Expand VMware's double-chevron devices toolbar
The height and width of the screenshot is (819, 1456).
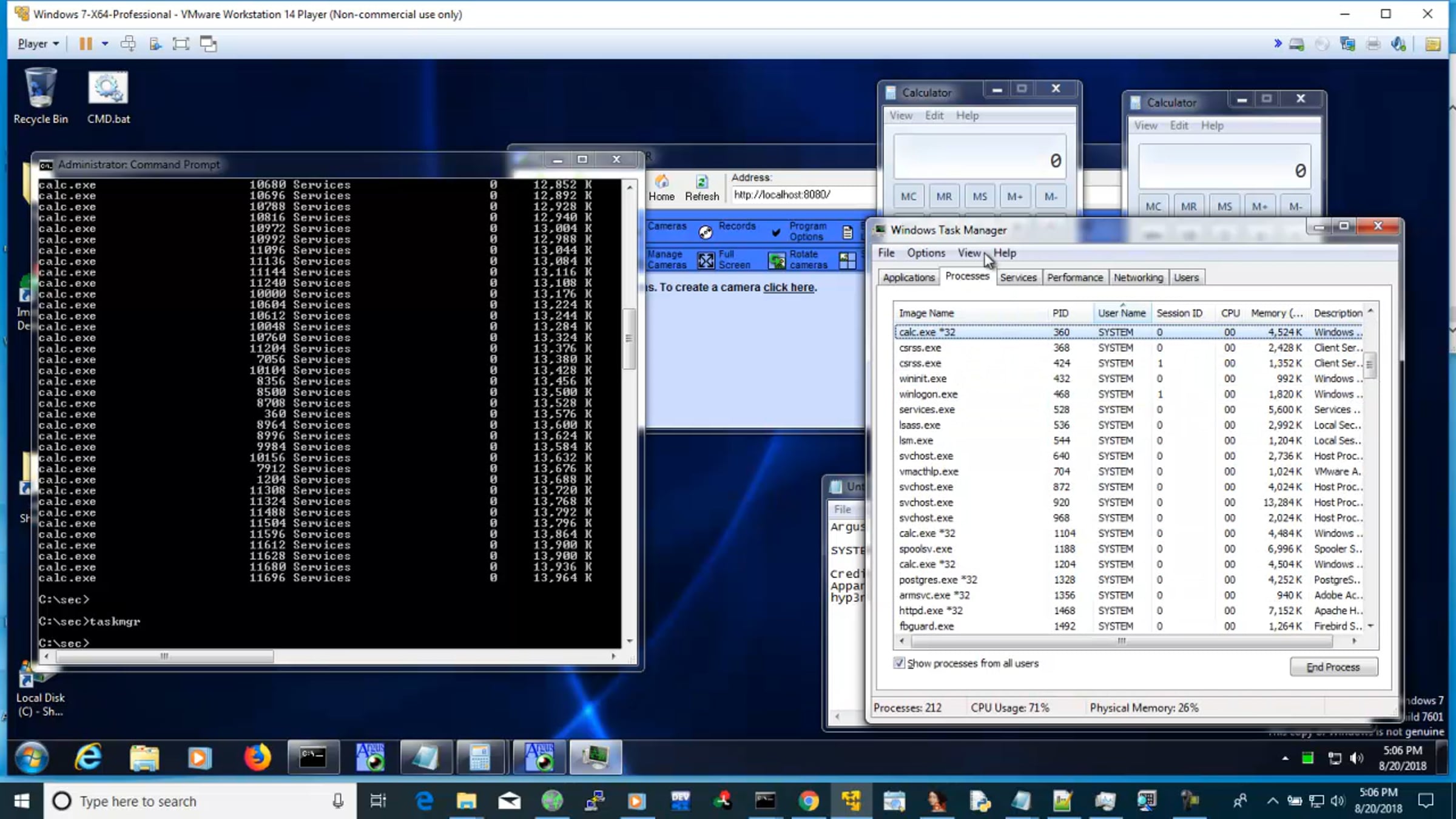1278,44
